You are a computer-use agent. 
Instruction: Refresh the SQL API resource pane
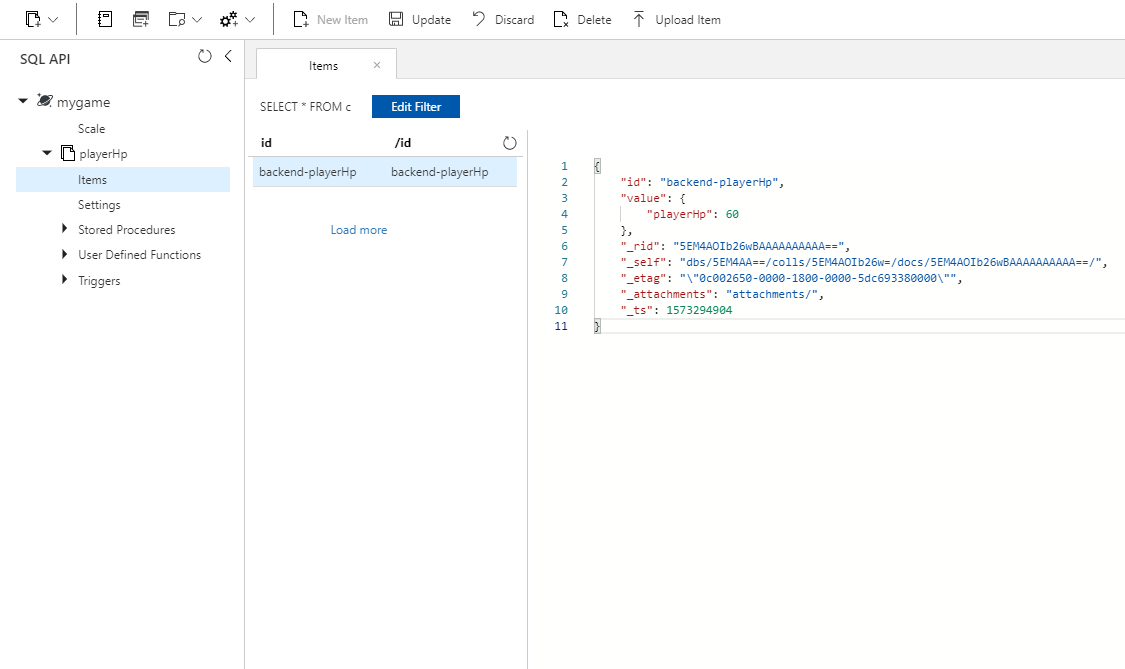click(206, 57)
